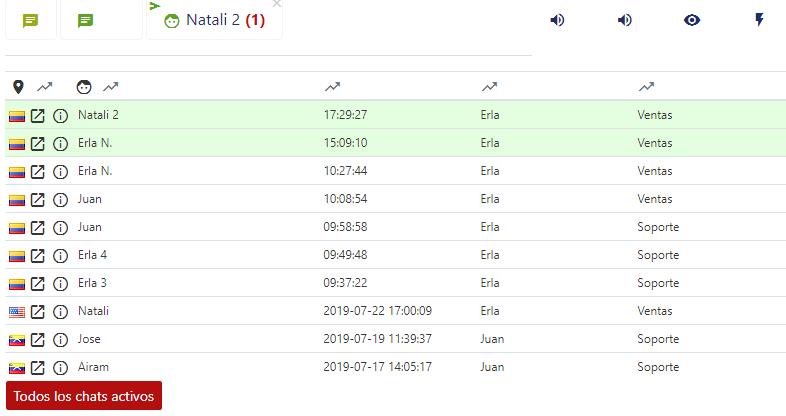Sort by the operator column trend arrow

point(489,88)
